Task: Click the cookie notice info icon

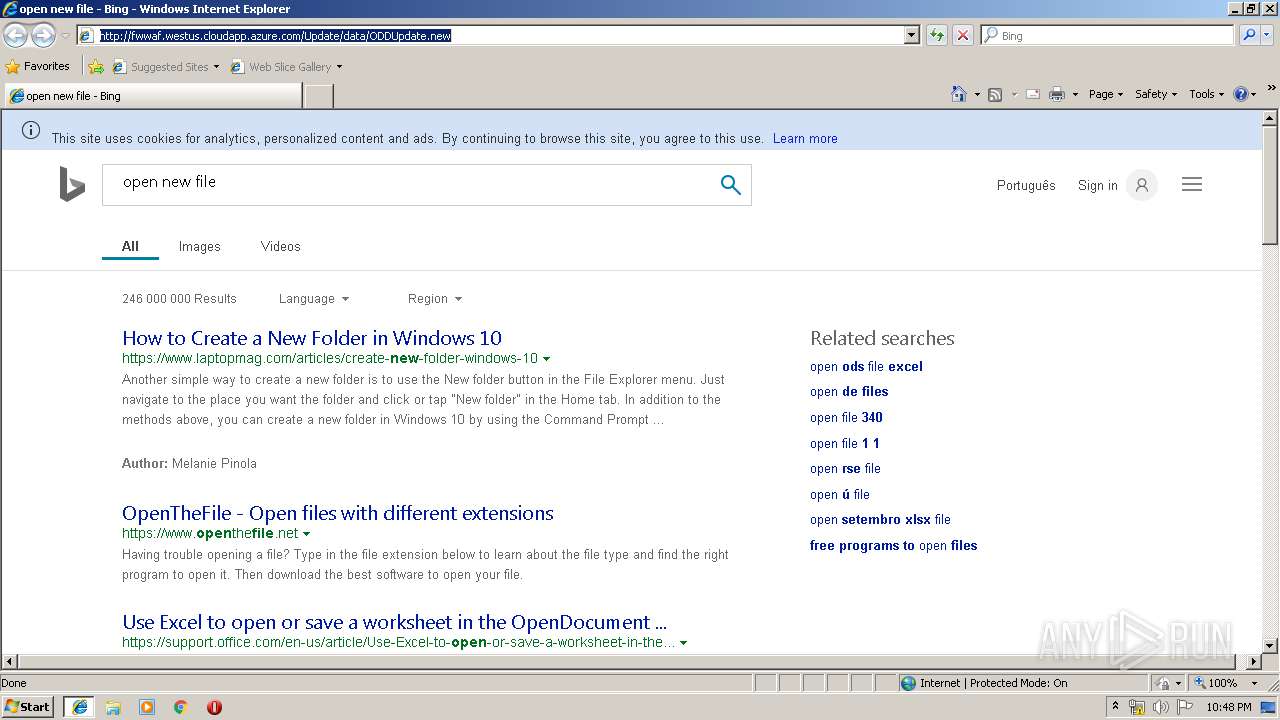Action: (31, 130)
